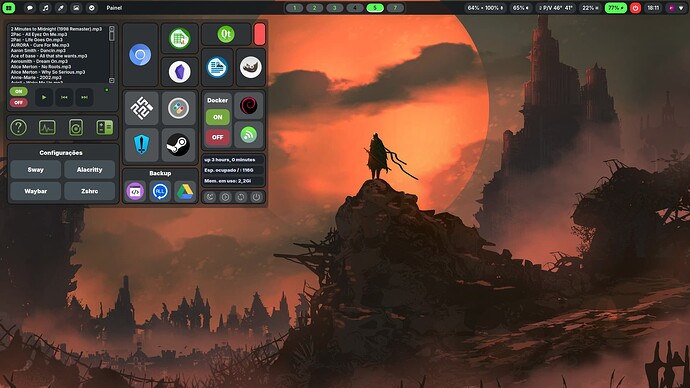This screenshot has height=388, width=690.
Task: Open the white maze-pattern launcher icon
Action: 141,108
